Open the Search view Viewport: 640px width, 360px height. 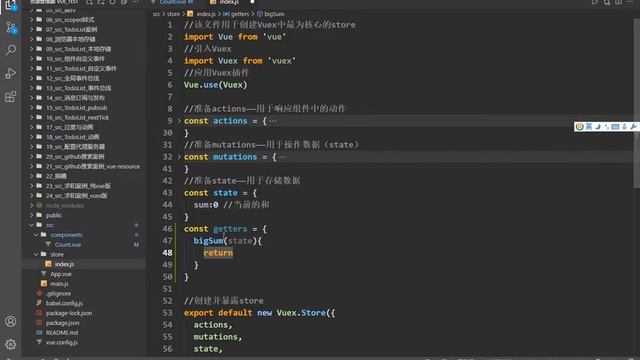pyautogui.click(x=11, y=50)
